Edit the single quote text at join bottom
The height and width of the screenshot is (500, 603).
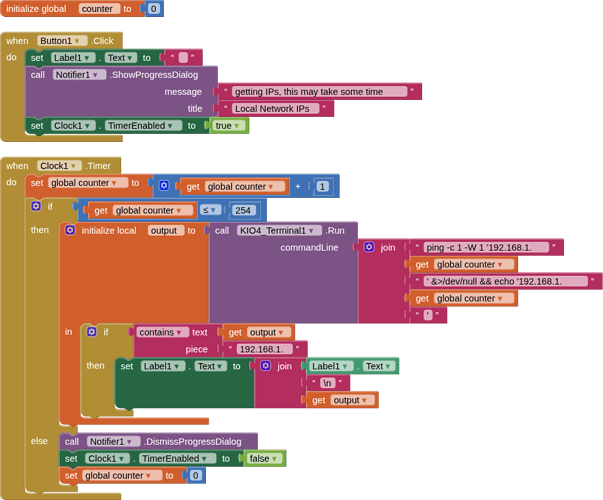(x=428, y=315)
